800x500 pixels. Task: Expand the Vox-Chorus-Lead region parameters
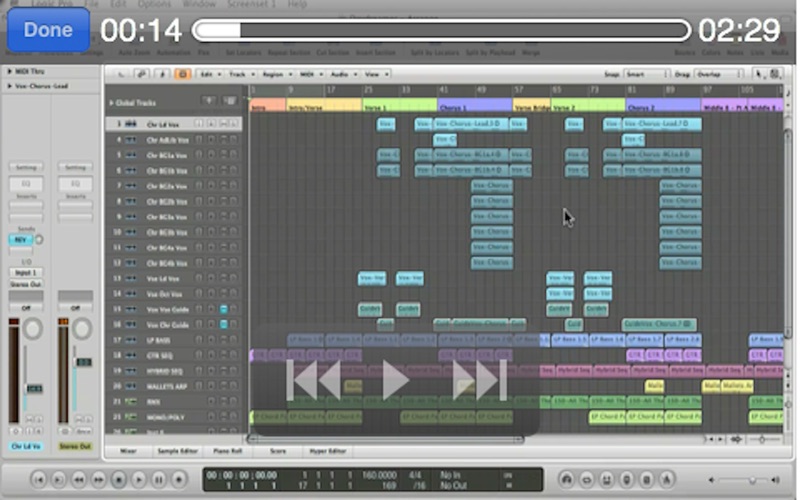pos(10,86)
